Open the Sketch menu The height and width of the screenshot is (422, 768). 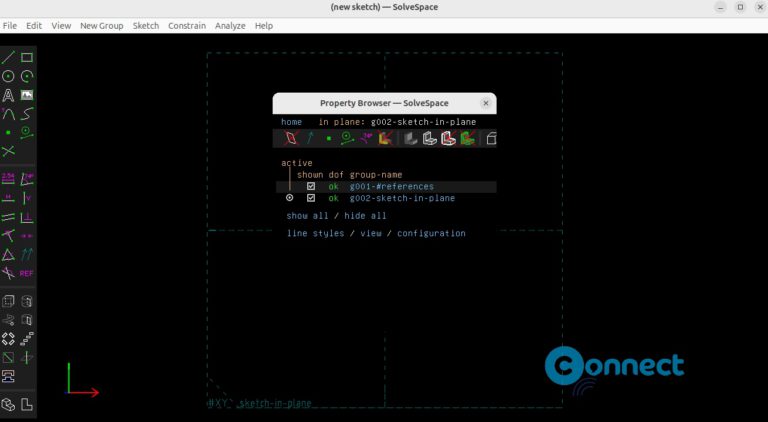pyautogui.click(x=146, y=25)
